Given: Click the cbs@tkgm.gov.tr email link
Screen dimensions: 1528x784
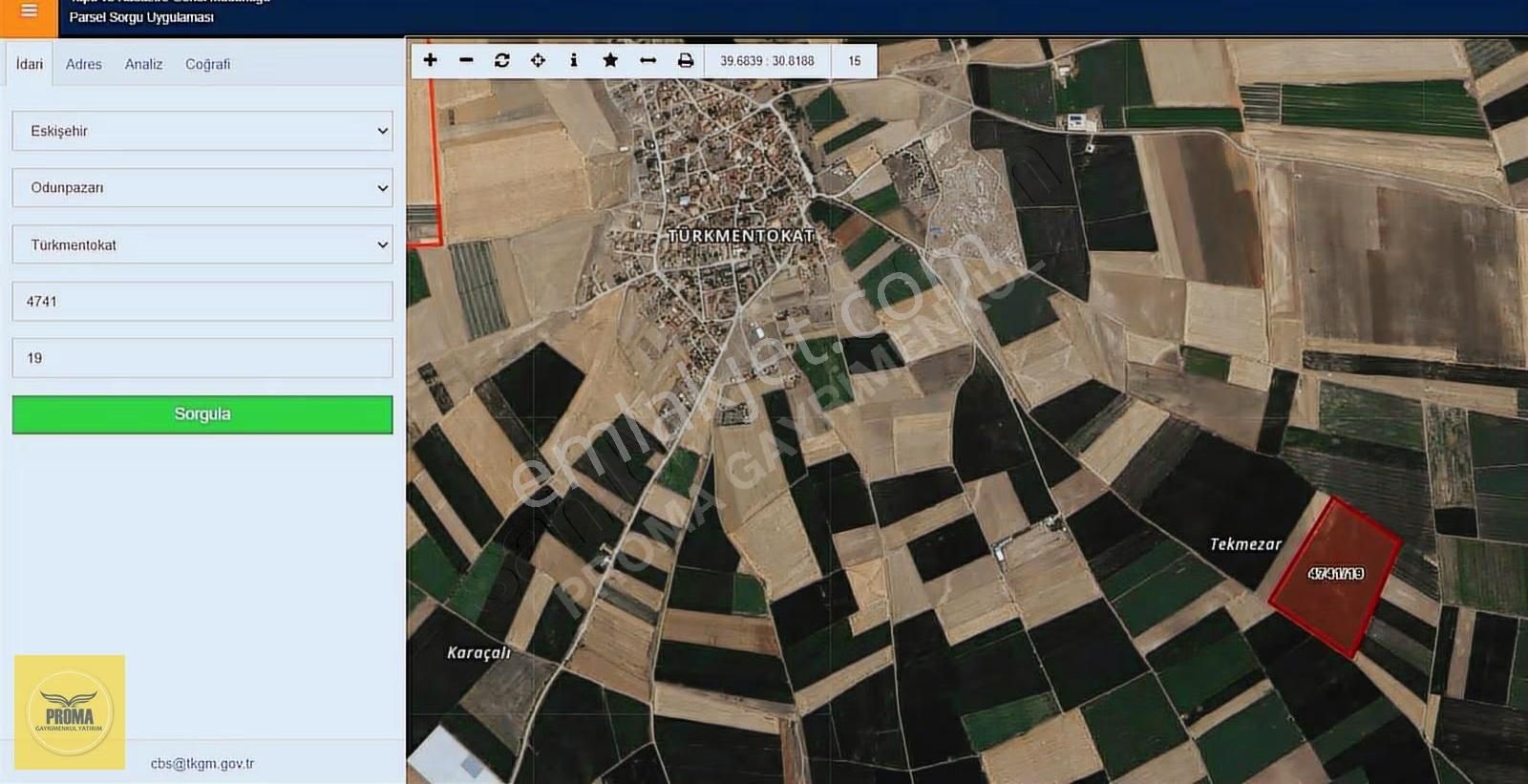Looking at the screenshot, I should tap(202, 763).
